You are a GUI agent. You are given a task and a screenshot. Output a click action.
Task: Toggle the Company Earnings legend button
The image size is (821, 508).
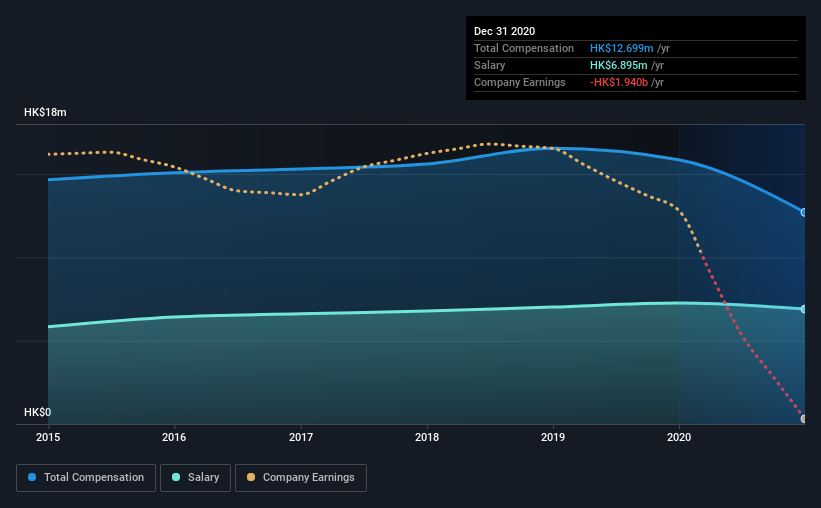[301, 478]
